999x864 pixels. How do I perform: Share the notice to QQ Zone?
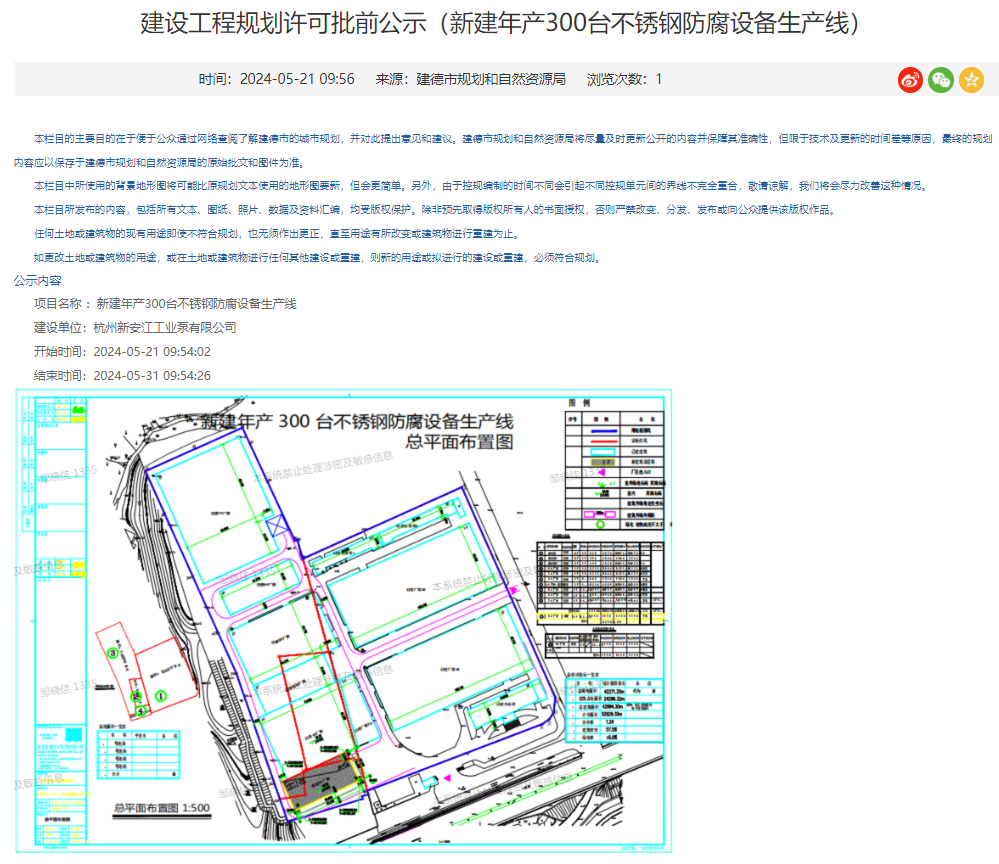[971, 80]
